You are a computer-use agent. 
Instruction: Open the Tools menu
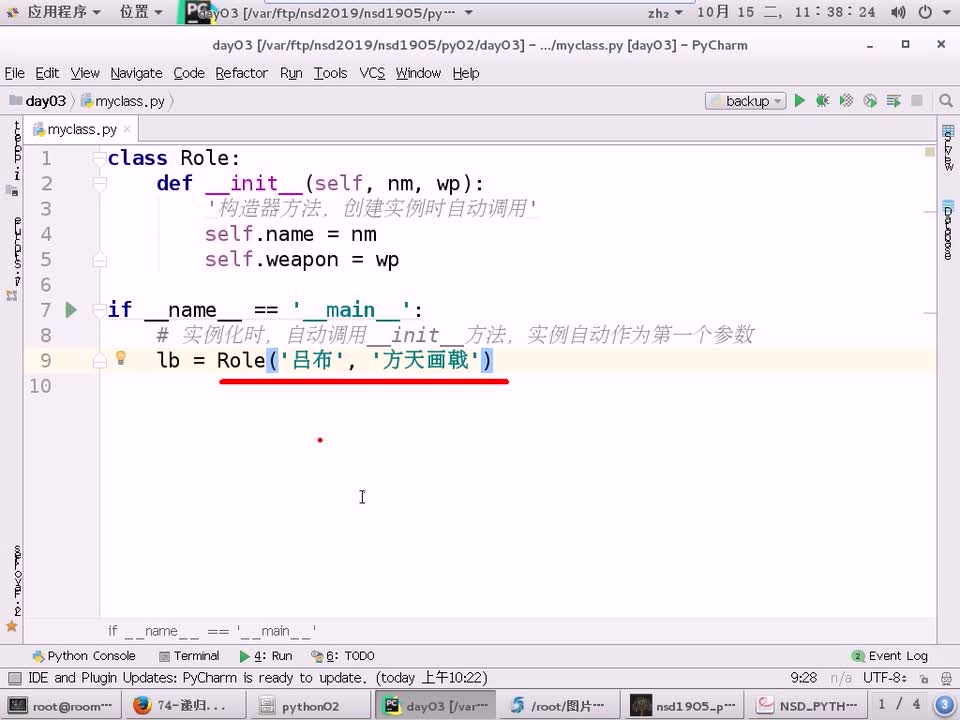tap(330, 73)
